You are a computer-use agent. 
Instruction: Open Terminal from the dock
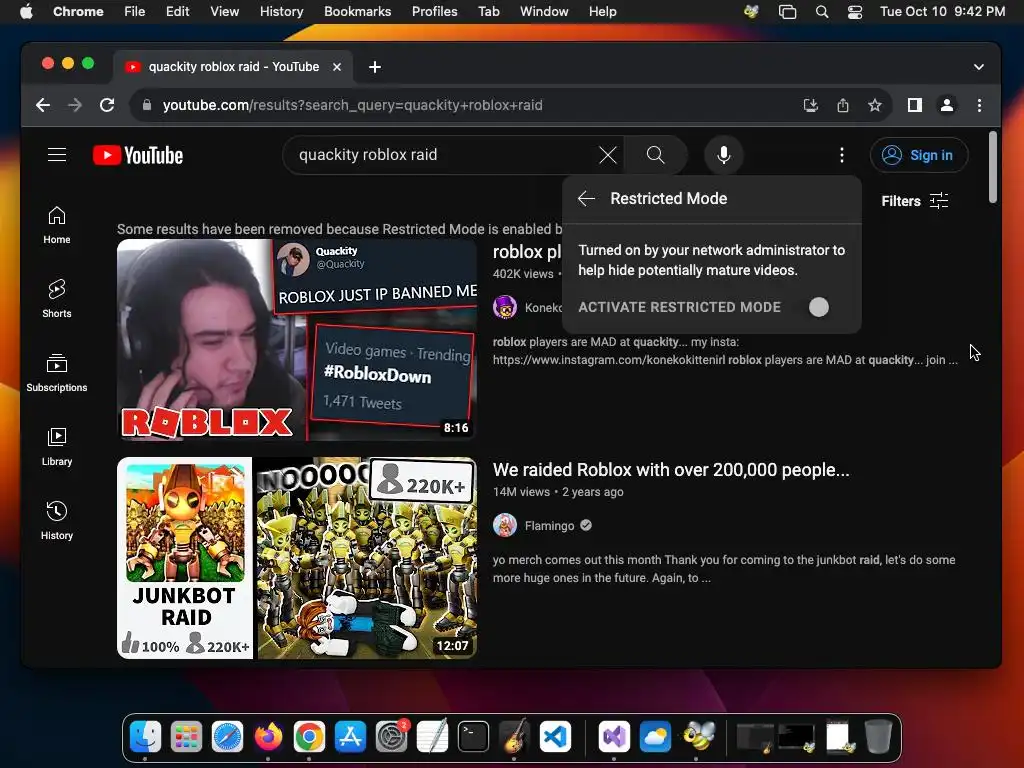(473, 737)
